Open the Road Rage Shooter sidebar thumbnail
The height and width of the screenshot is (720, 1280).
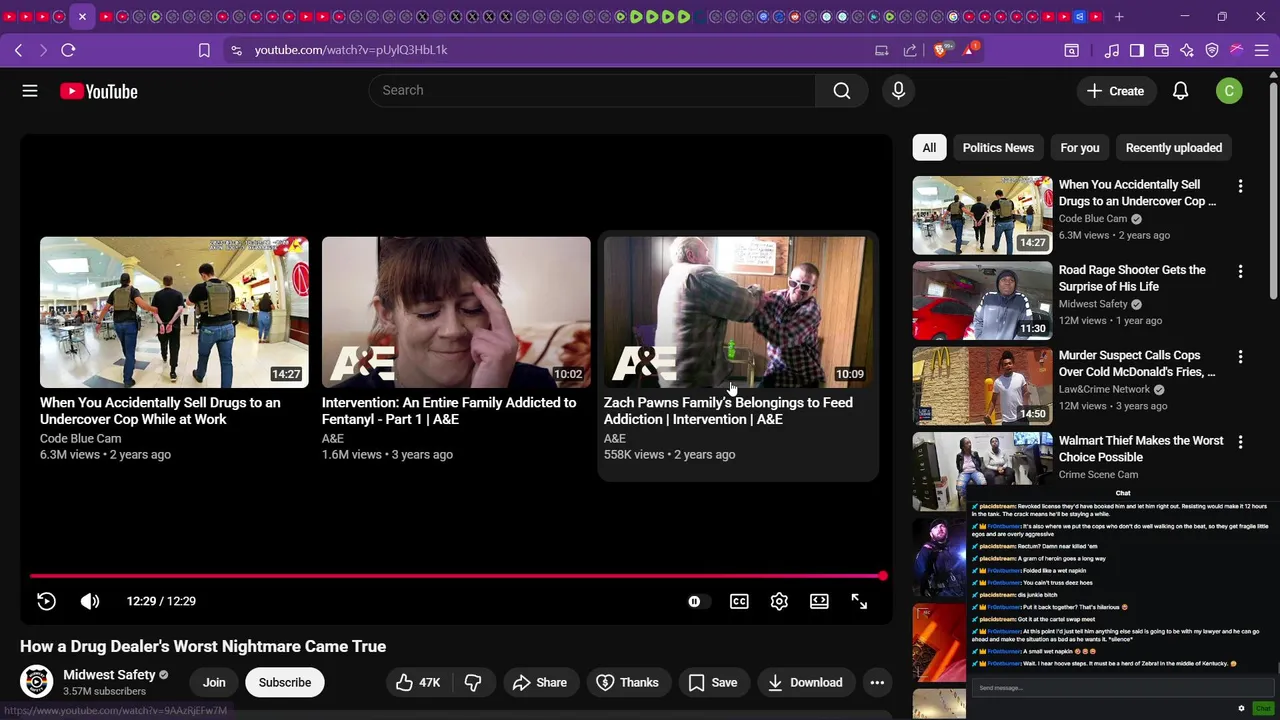pyautogui.click(x=982, y=300)
